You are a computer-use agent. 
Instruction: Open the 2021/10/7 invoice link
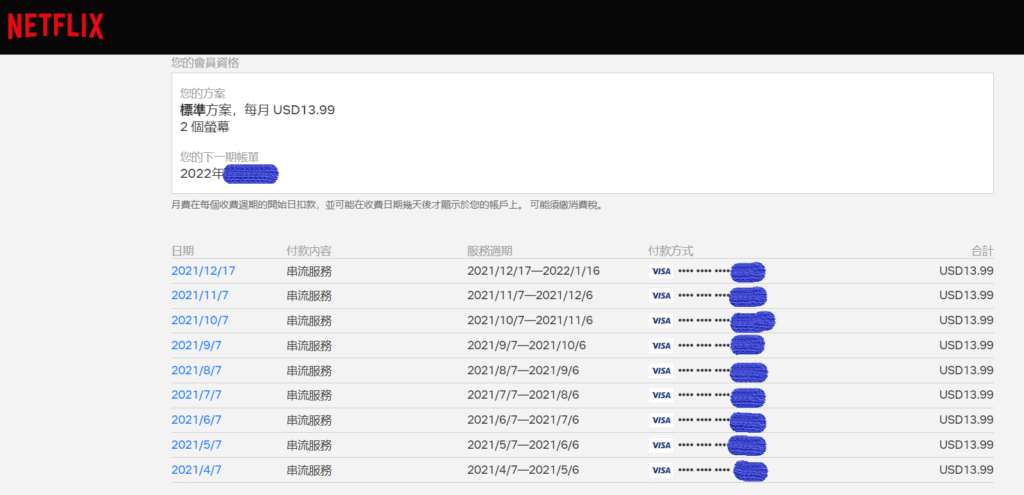pyautogui.click(x=200, y=320)
